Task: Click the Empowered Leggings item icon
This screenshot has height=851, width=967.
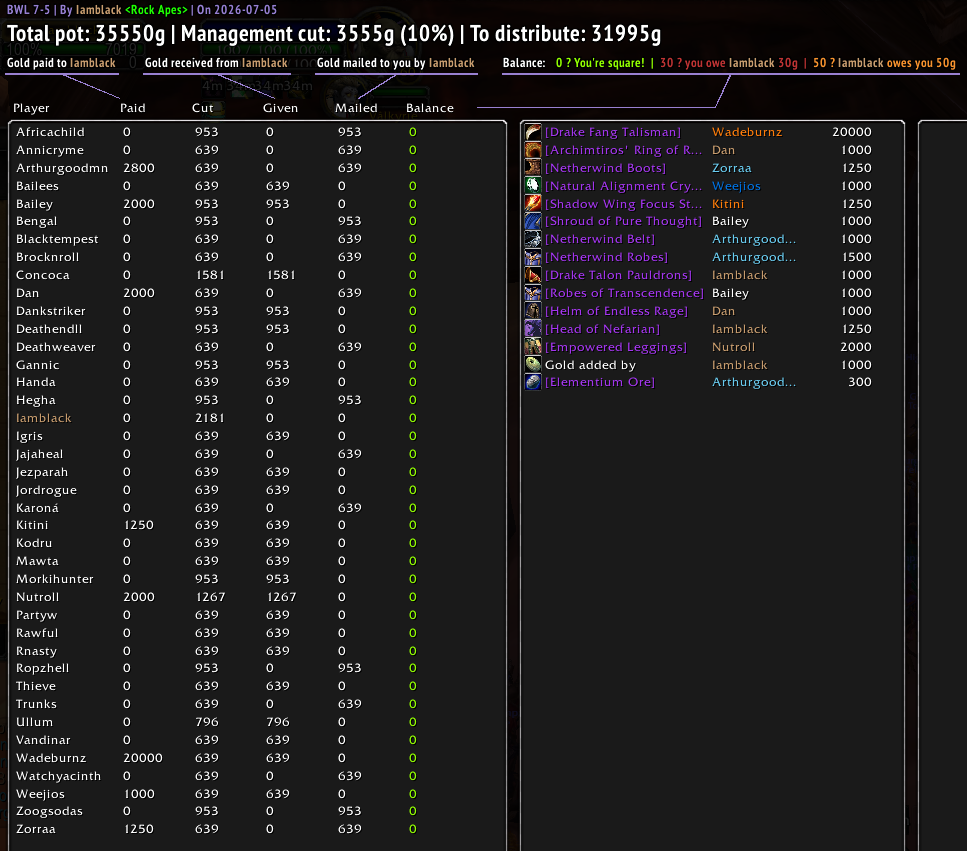Action: point(533,347)
